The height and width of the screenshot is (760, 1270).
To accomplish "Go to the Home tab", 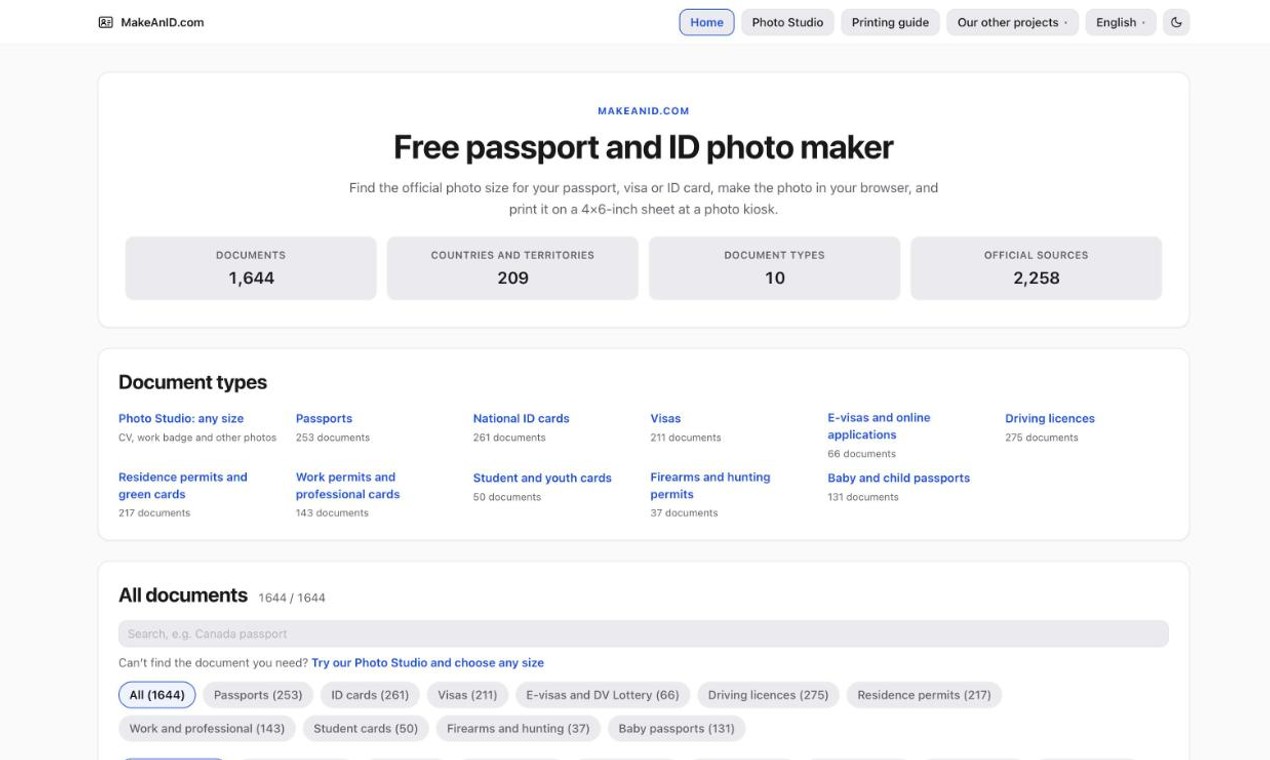I will 706,22.
